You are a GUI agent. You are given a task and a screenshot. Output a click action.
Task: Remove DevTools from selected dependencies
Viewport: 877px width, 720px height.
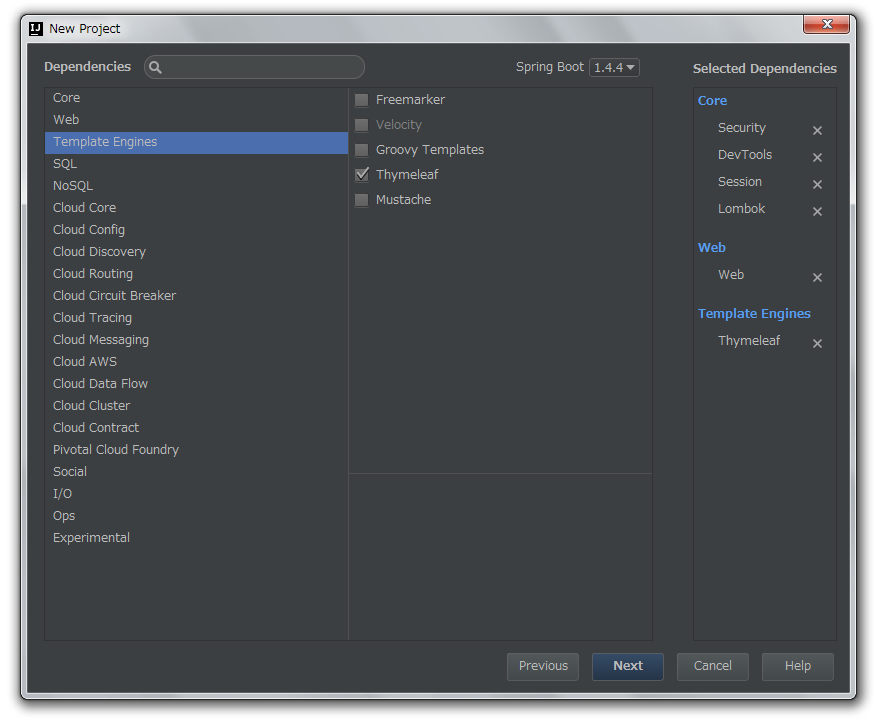point(817,157)
